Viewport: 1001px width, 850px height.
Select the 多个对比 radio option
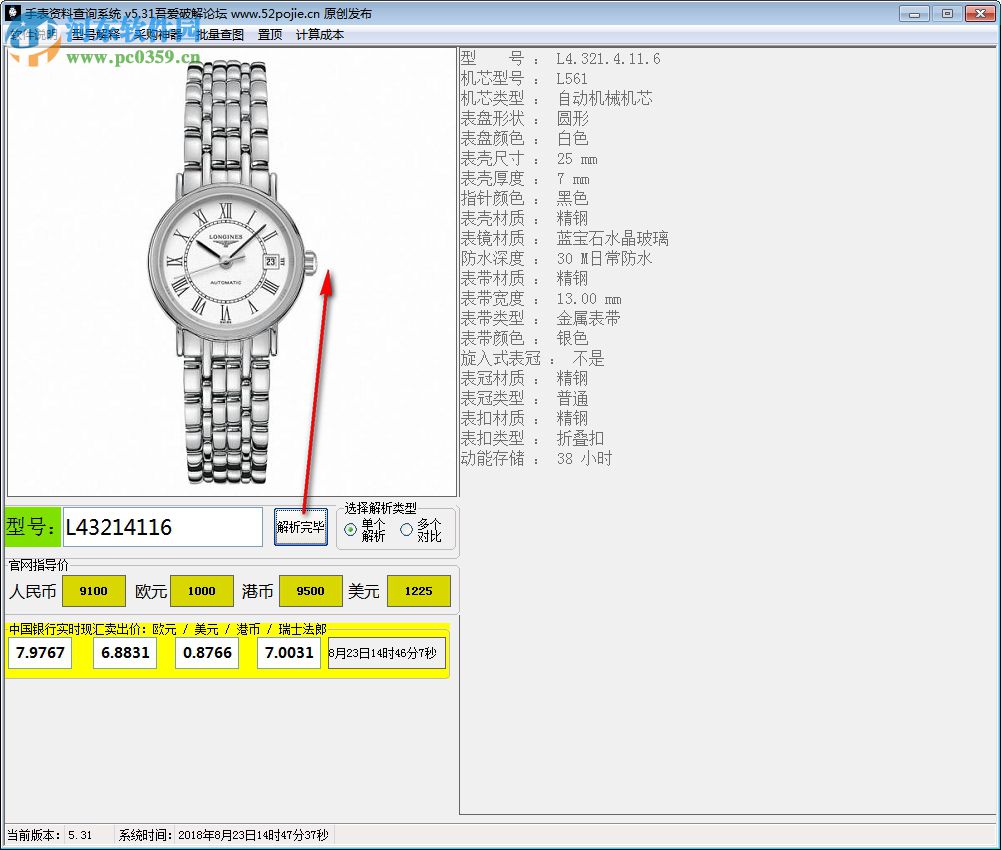coord(421,530)
